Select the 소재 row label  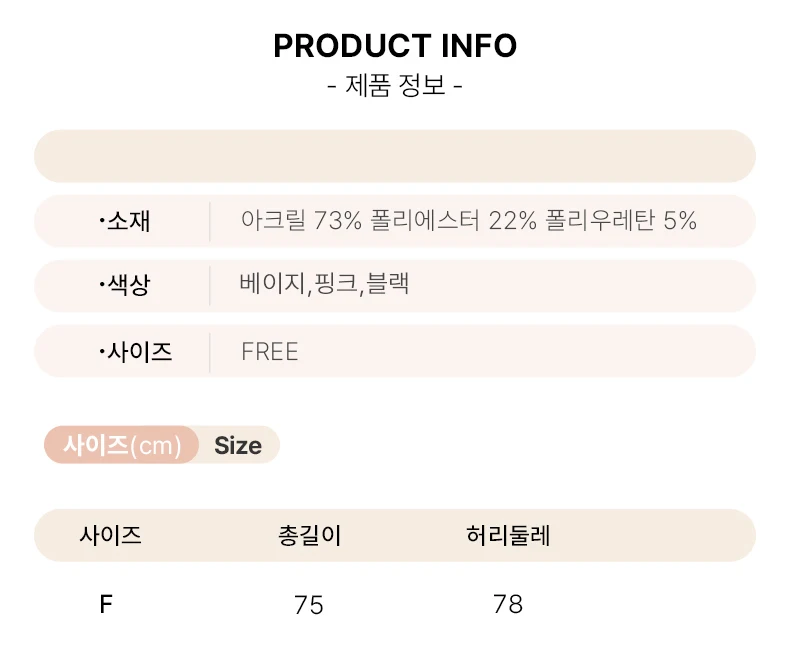point(126,221)
